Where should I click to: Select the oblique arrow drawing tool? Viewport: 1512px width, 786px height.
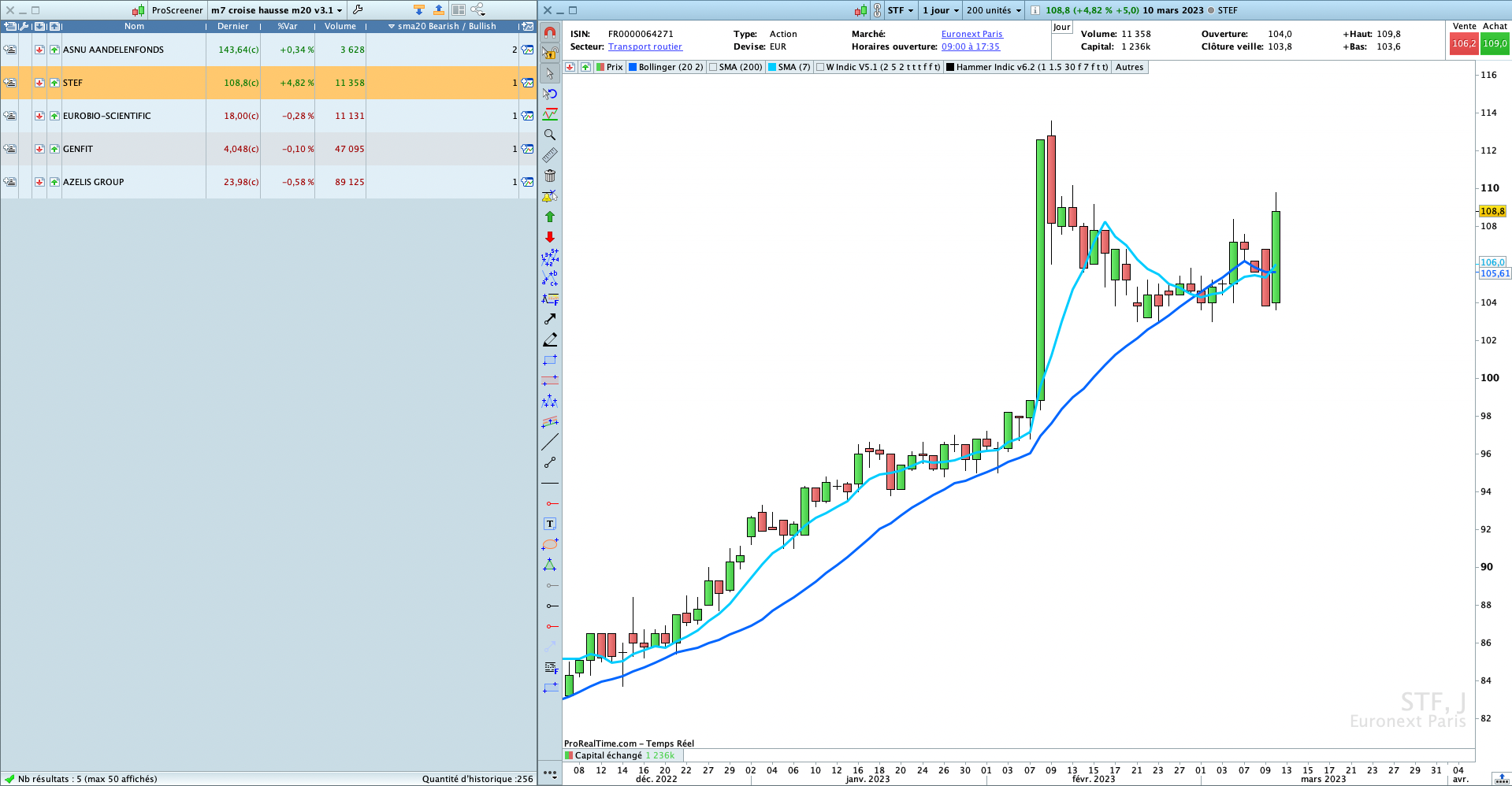tap(550, 319)
